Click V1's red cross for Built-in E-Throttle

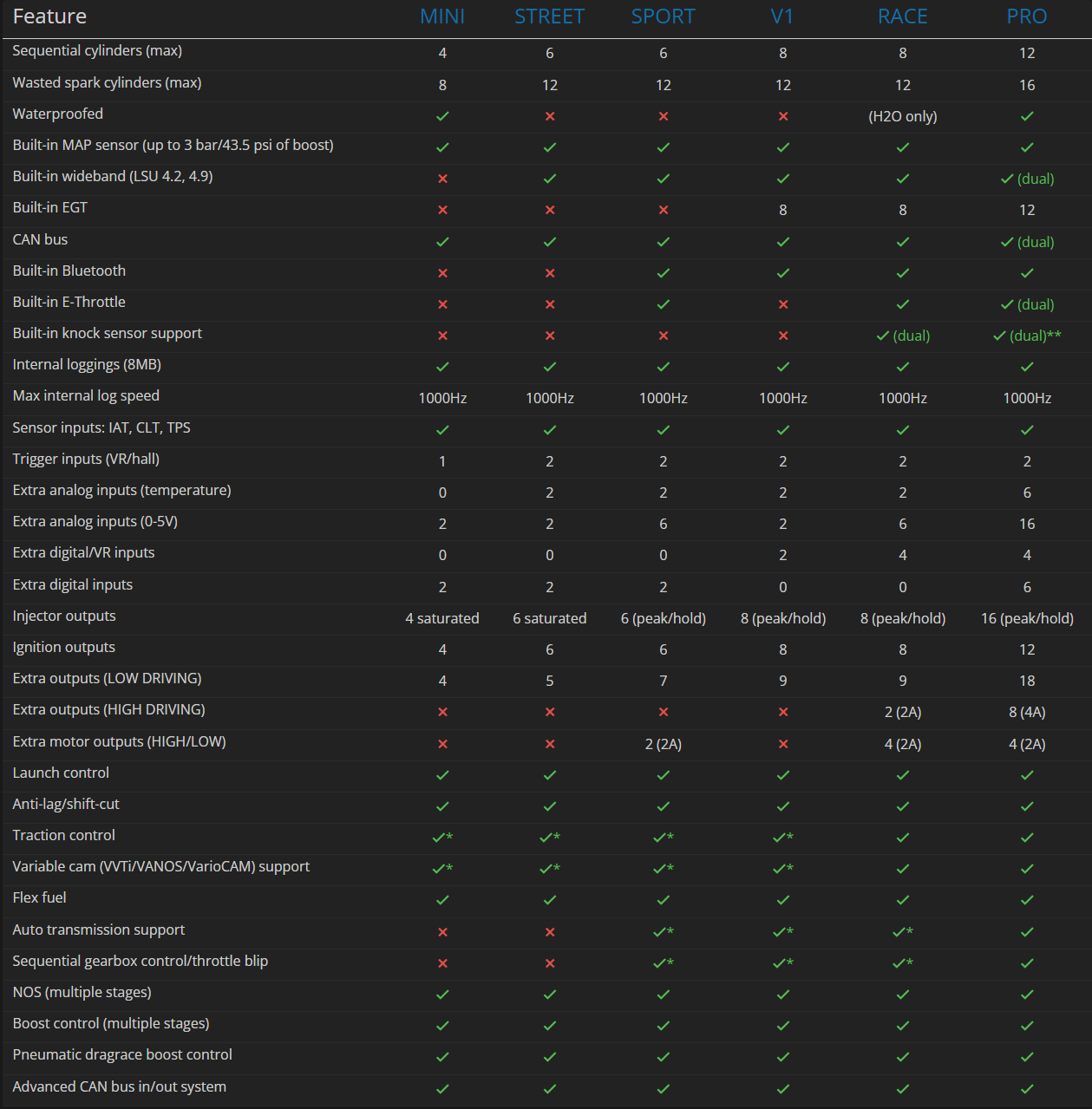(783, 304)
